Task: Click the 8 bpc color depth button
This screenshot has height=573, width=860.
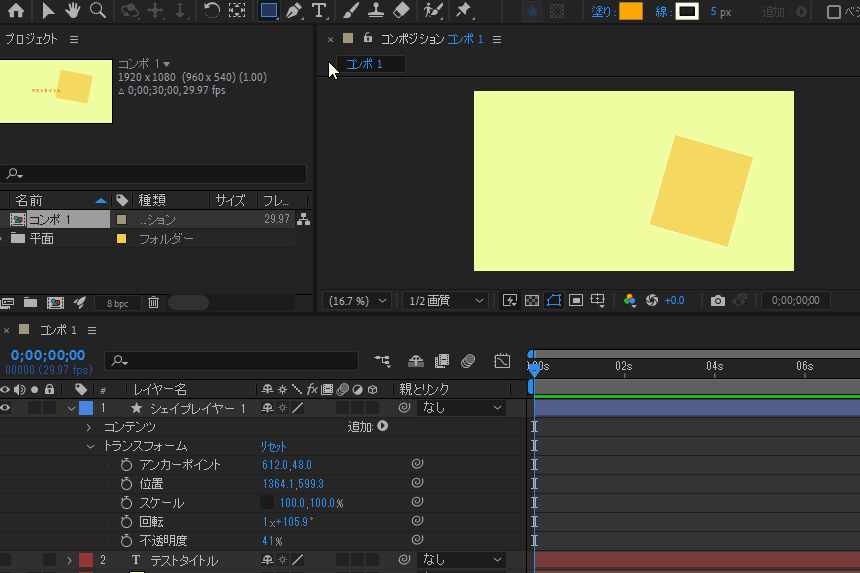Action: tap(117, 303)
